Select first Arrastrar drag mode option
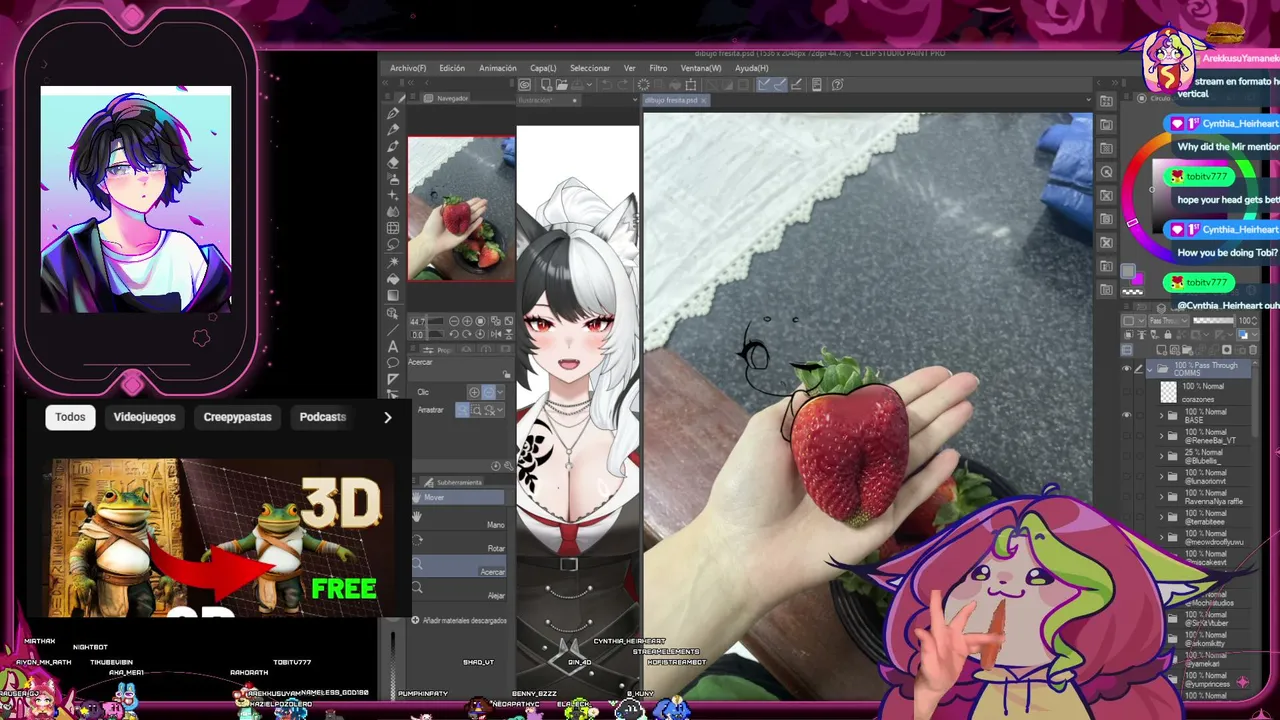The width and height of the screenshot is (1280, 720). point(463,410)
